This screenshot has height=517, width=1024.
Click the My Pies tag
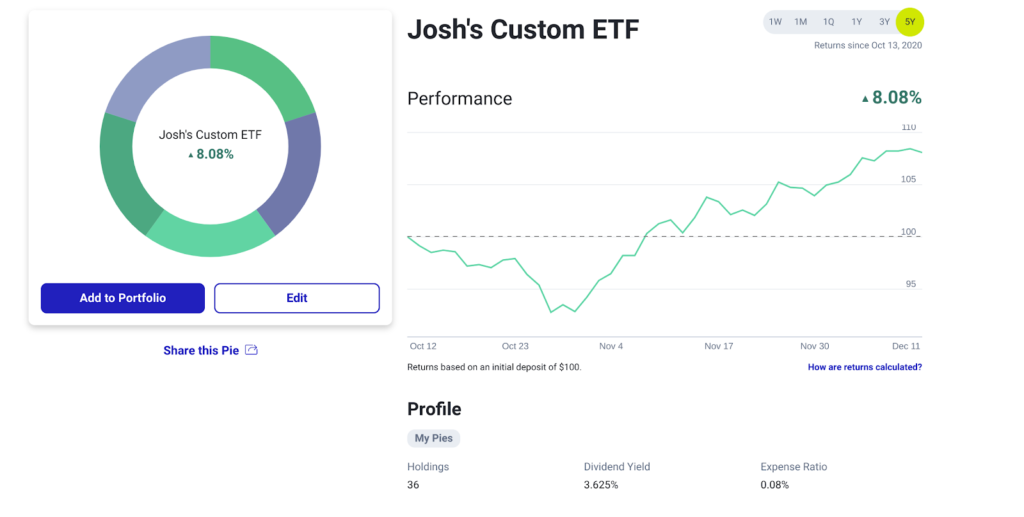[x=434, y=438]
